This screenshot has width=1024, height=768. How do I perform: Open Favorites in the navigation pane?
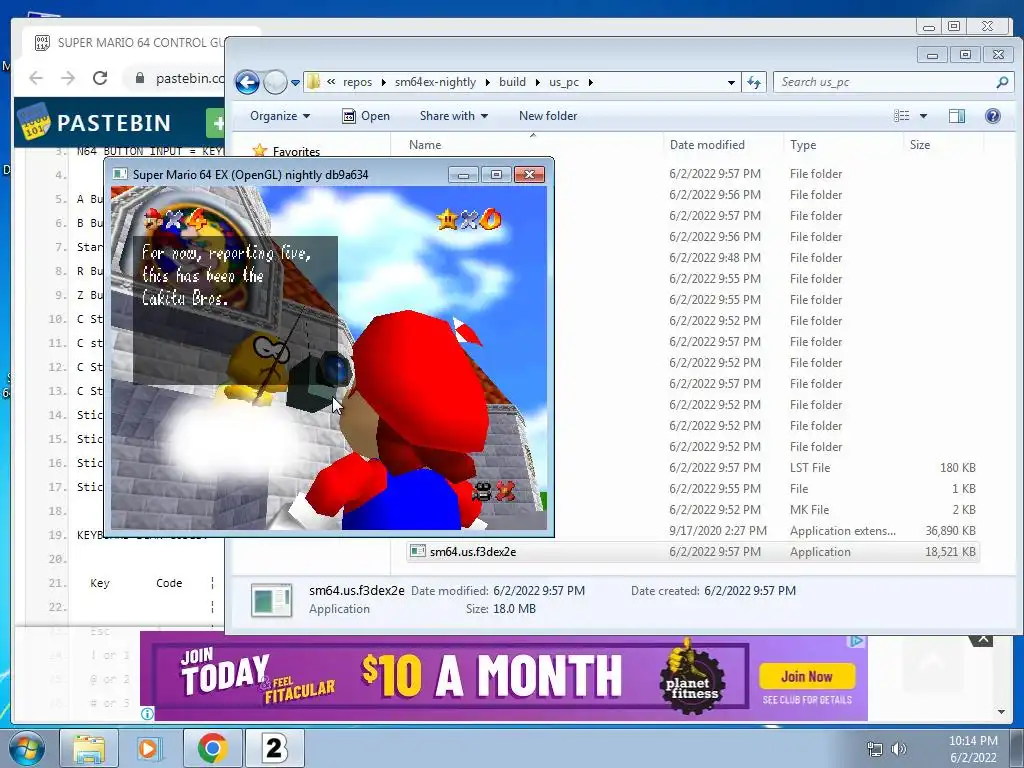[296, 152]
